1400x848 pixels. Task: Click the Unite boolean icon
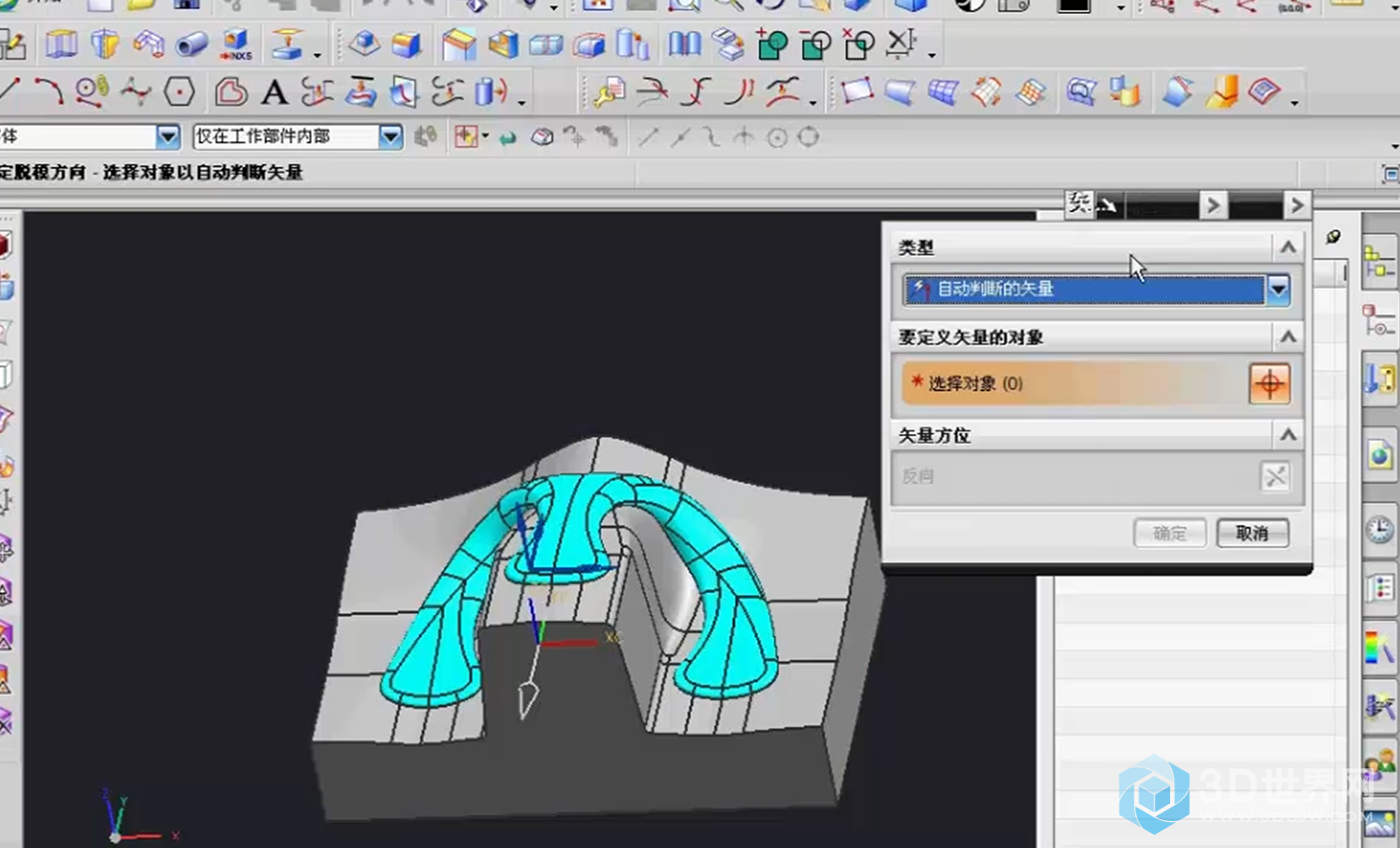click(x=773, y=44)
